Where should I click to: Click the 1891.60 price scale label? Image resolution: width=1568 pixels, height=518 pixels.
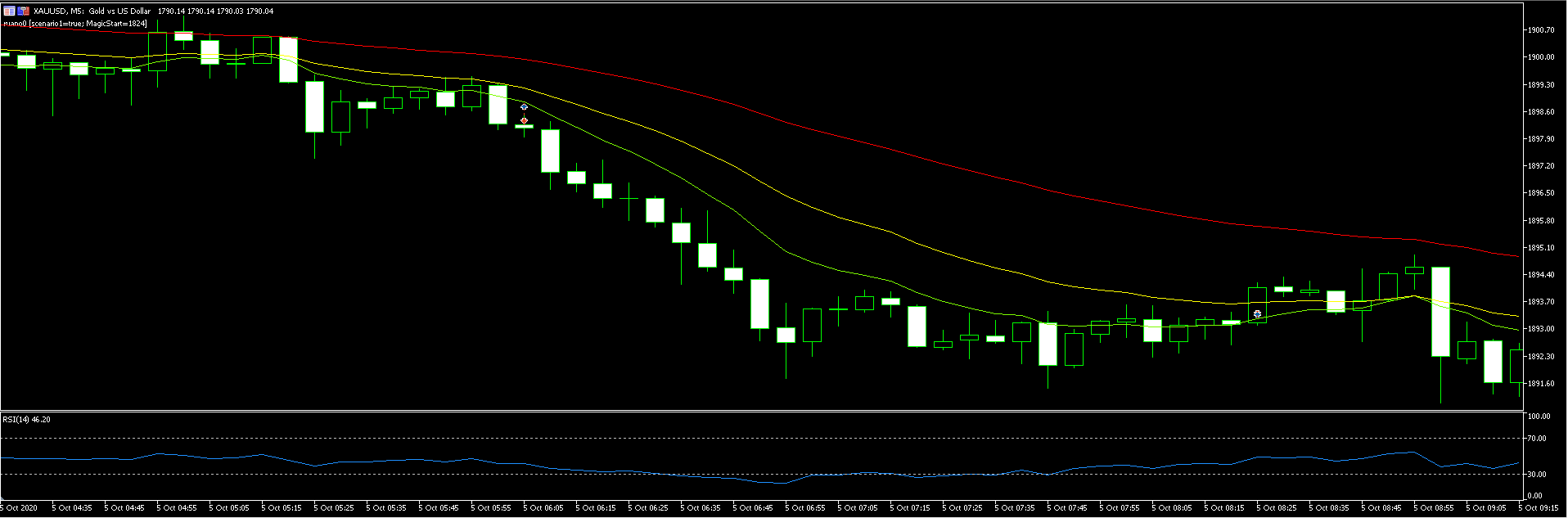pyautogui.click(x=1541, y=384)
